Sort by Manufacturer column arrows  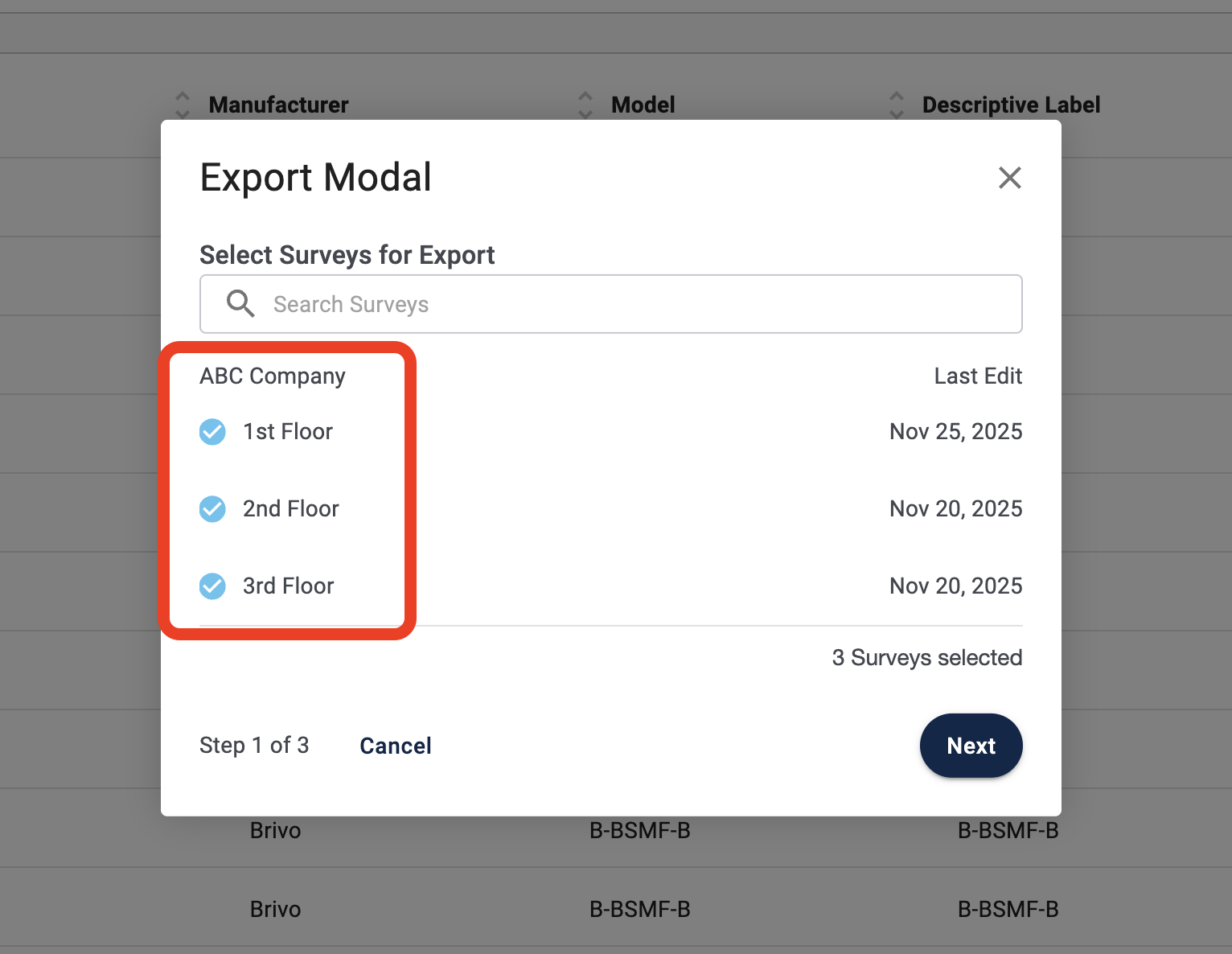pyautogui.click(x=183, y=105)
